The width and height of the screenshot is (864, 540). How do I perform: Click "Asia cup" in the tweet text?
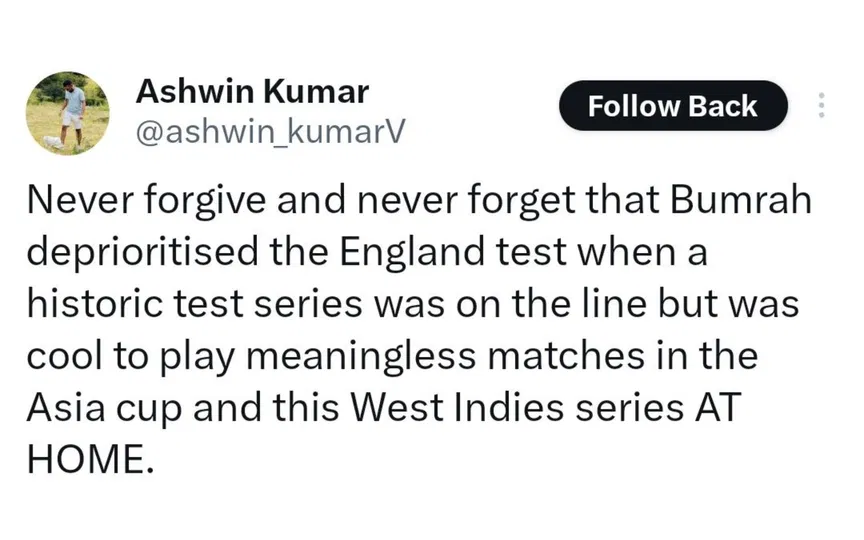click(98, 408)
